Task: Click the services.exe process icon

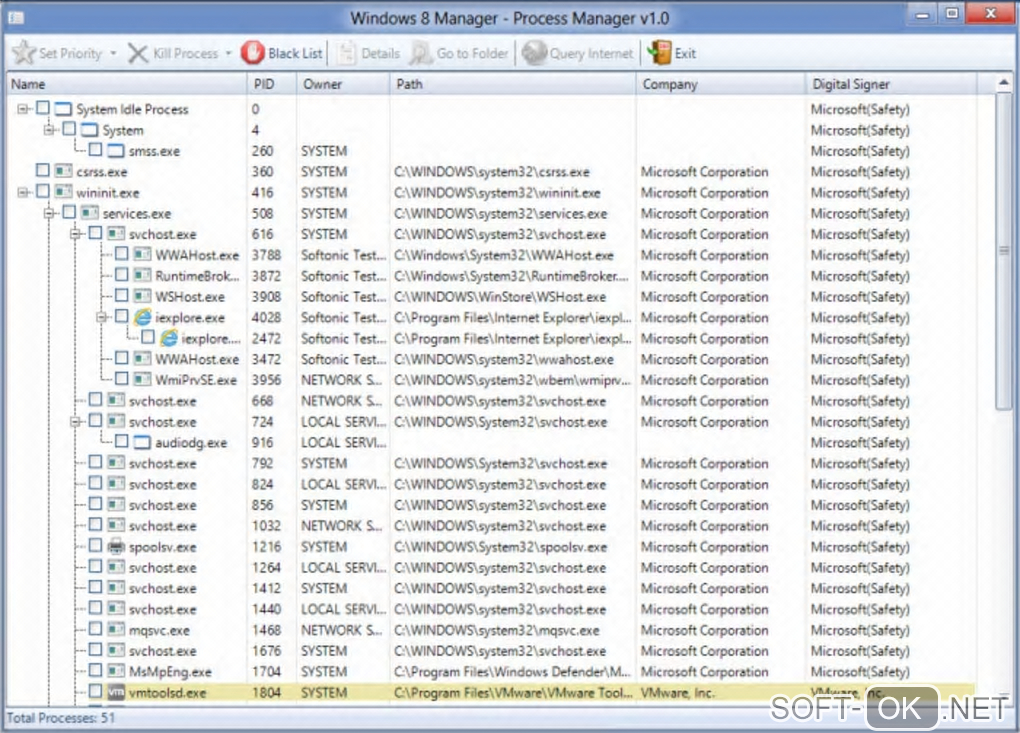Action: [x=90, y=213]
